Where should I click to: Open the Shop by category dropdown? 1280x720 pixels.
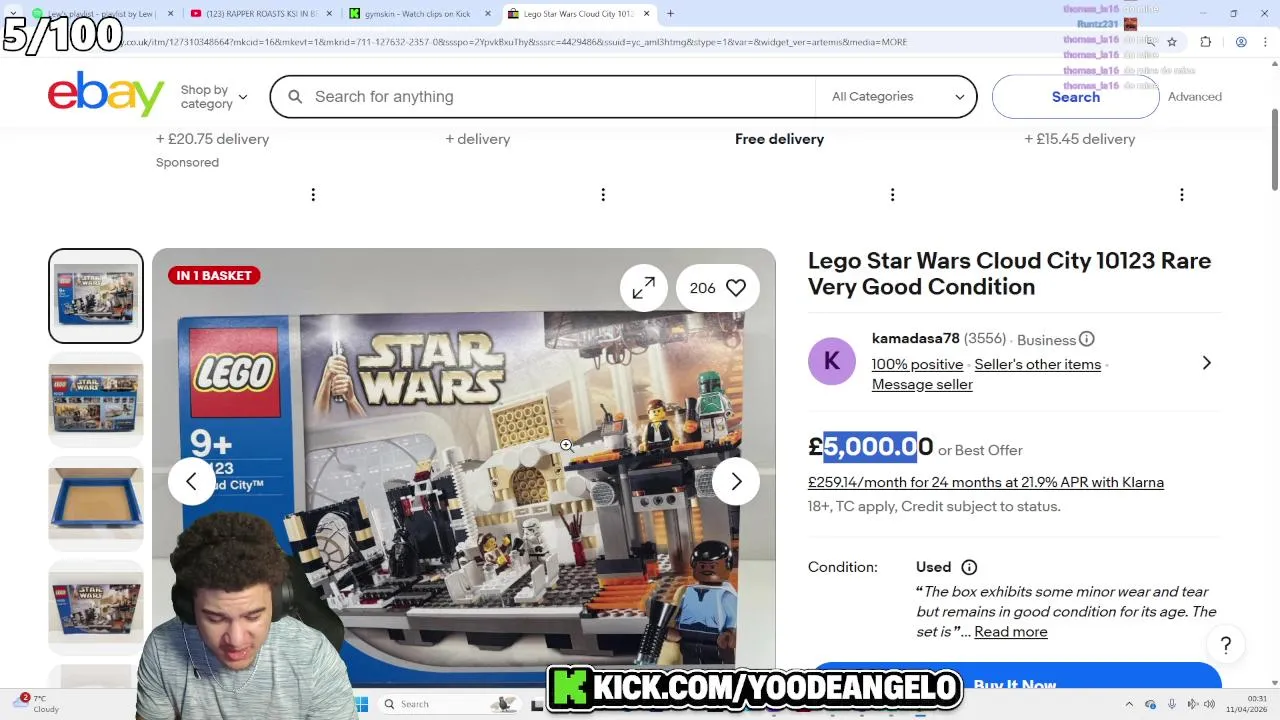point(213,97)
